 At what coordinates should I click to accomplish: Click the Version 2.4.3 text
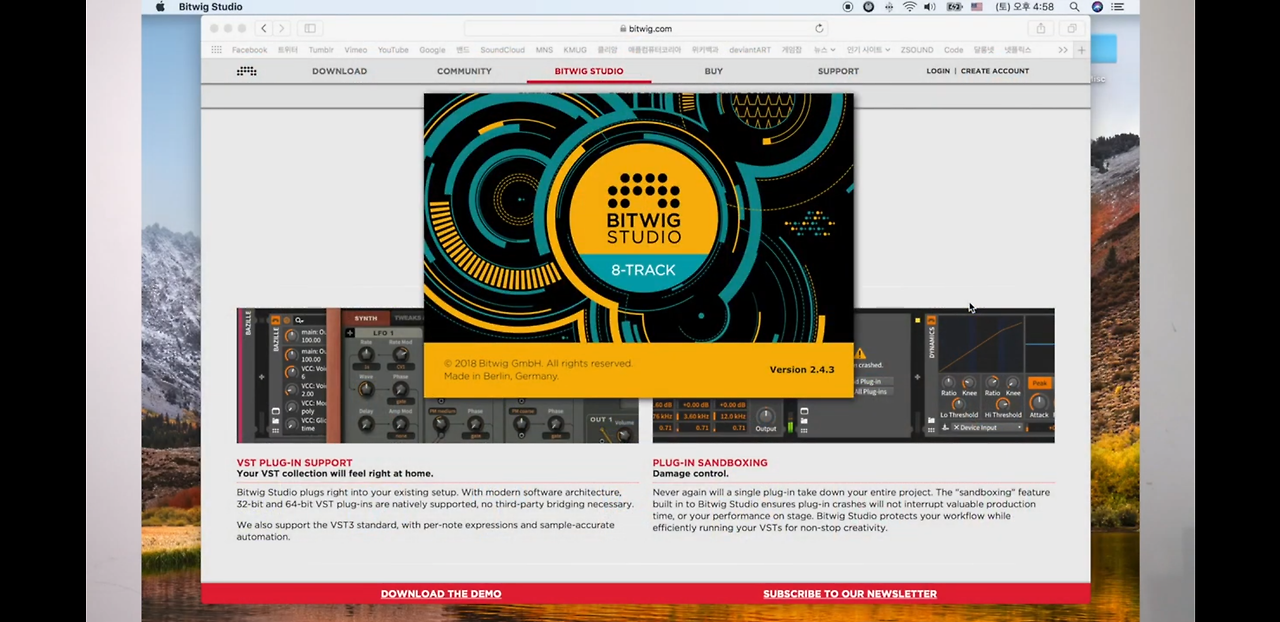802,370
